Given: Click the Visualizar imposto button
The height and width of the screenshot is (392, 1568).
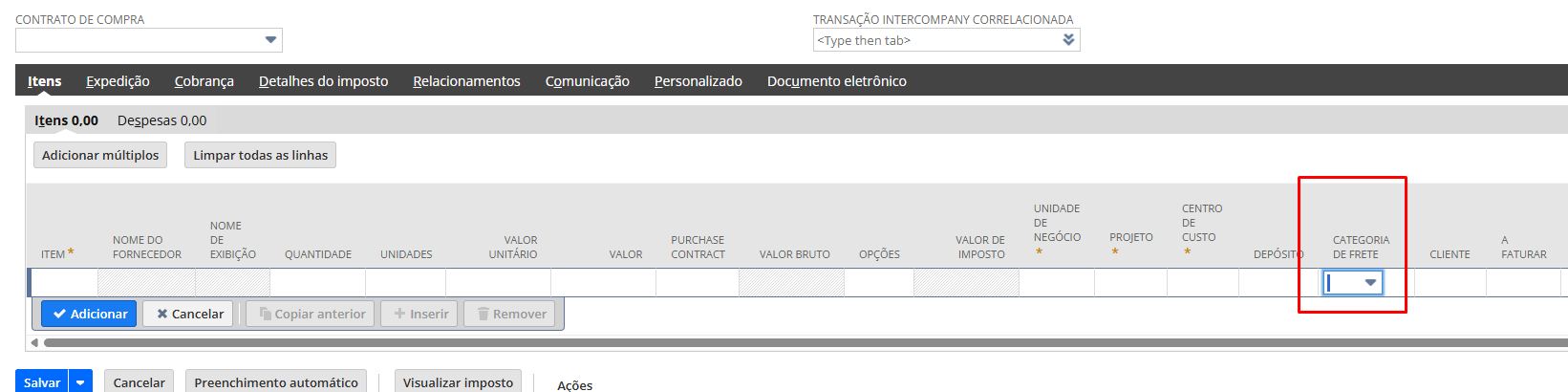Looking at the screenshot, I should (458, 382).
